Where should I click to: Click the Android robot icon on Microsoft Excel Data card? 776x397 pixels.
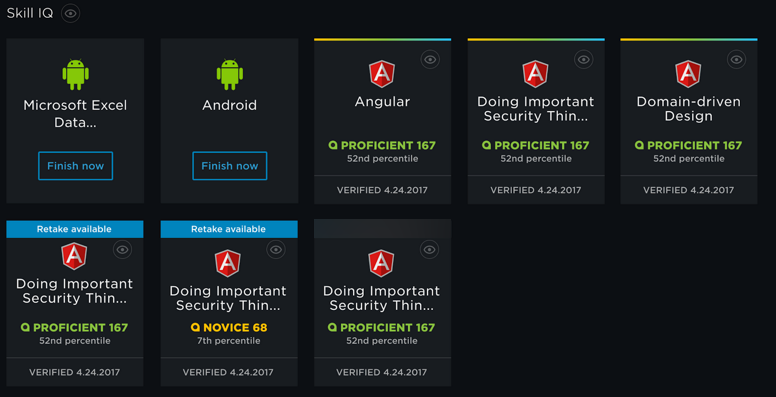click(75, 74)
